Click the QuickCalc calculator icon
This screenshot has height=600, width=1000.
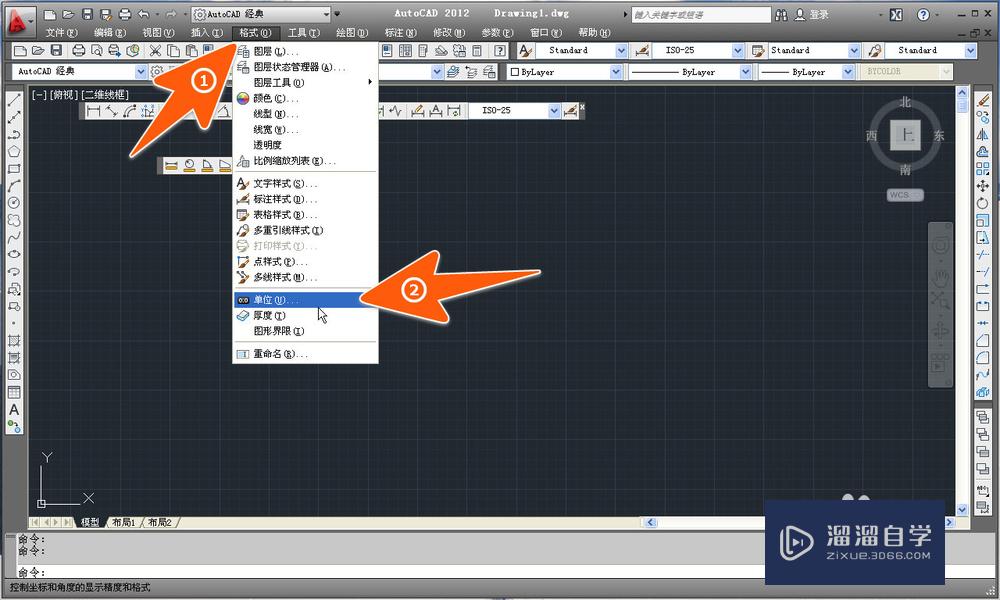(476, 50)
